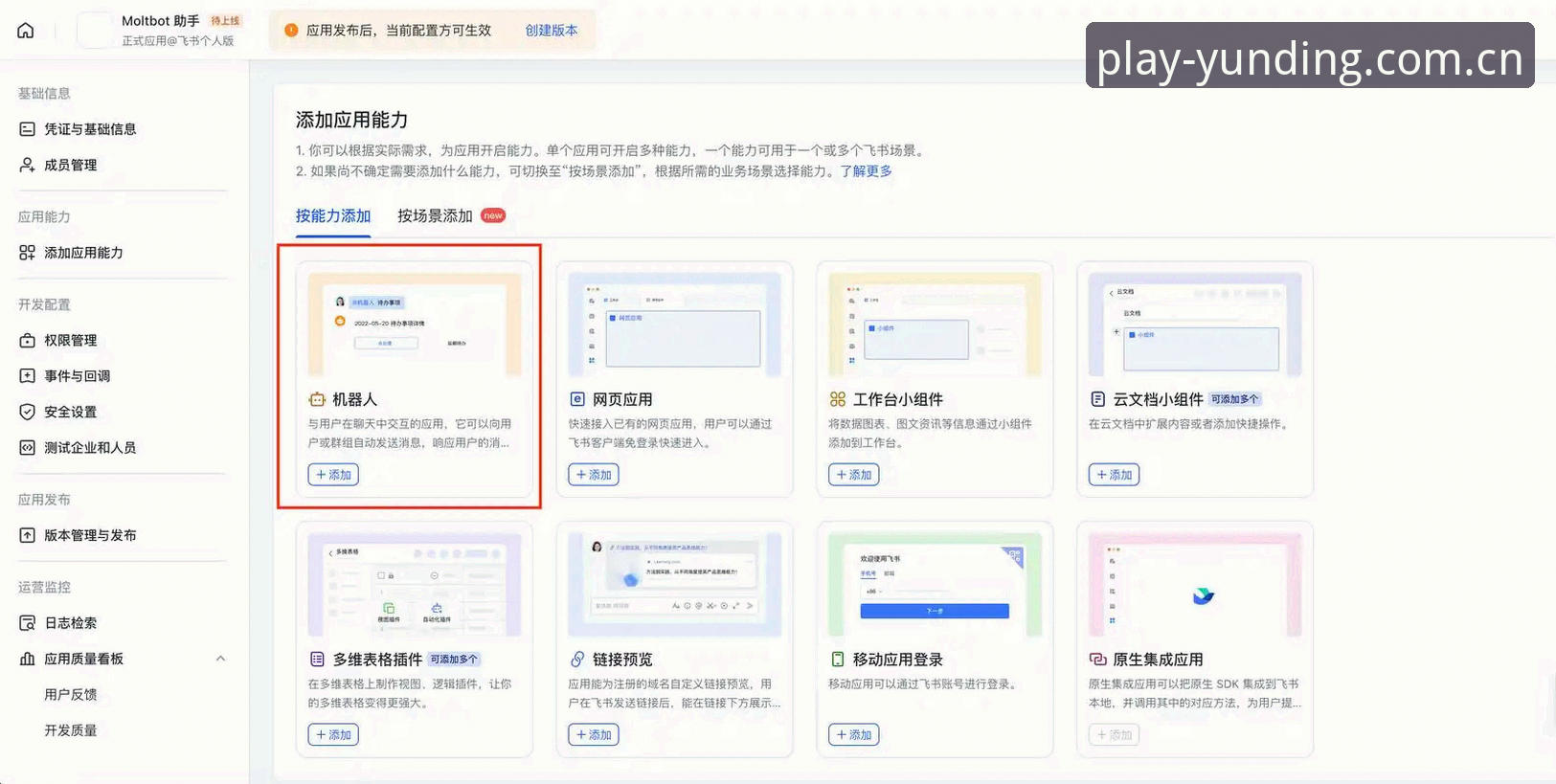Go to the home icon
This screenshot has height=784, width=1556.
pyautogui.click(x=26, y=31)
